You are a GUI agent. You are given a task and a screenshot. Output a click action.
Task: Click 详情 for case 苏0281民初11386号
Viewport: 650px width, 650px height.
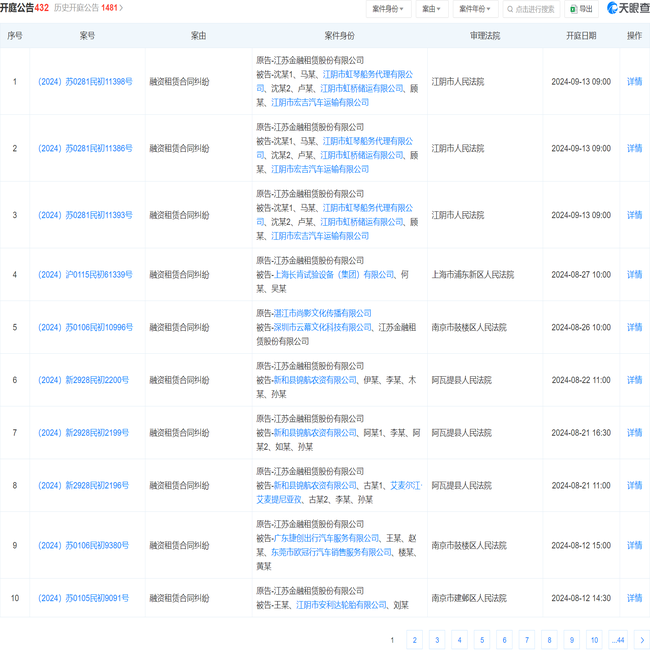point(634,148)
